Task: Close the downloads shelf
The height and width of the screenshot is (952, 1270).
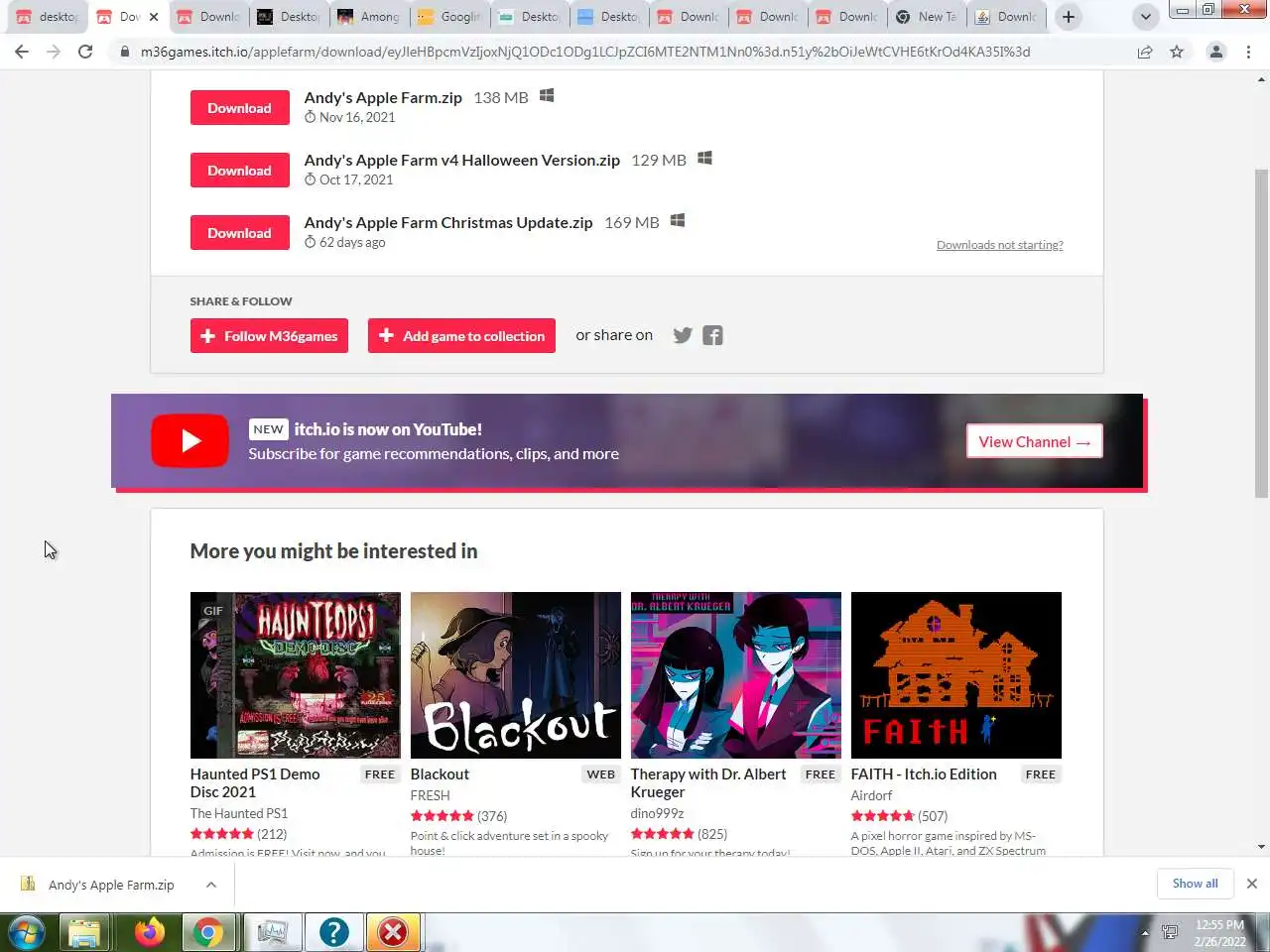Action: [x=1252, y=884]
